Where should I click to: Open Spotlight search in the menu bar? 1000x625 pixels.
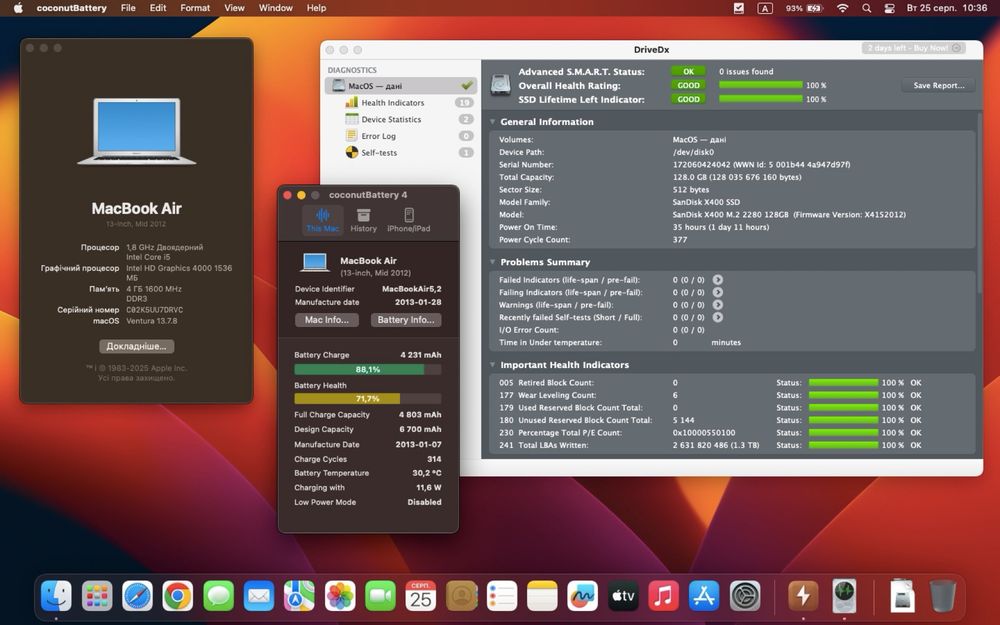[x=866, y=8]
